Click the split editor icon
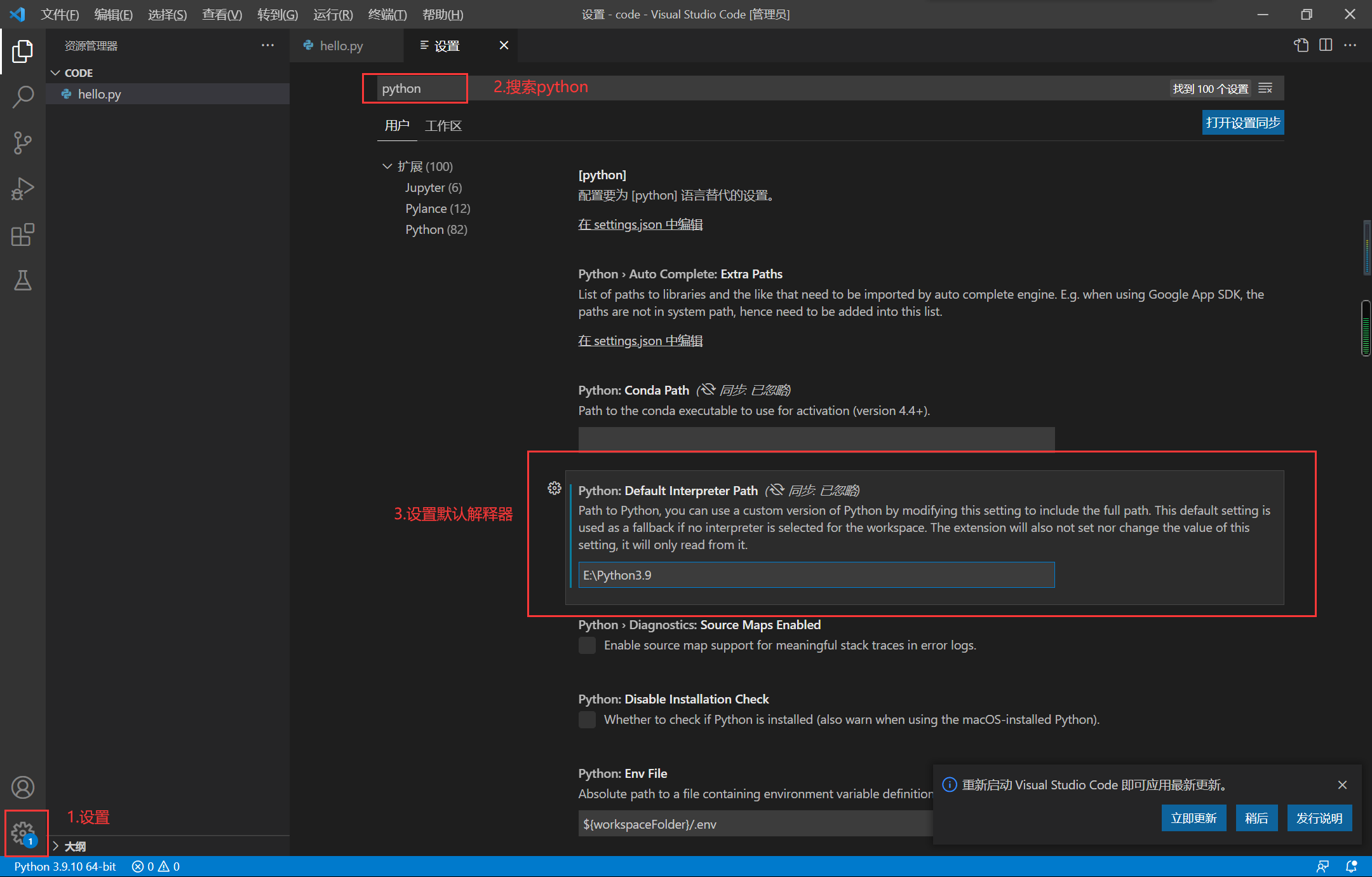The height and width of the screenshot is (877, 1372). pyautogui.click(x=1326, y=45)
